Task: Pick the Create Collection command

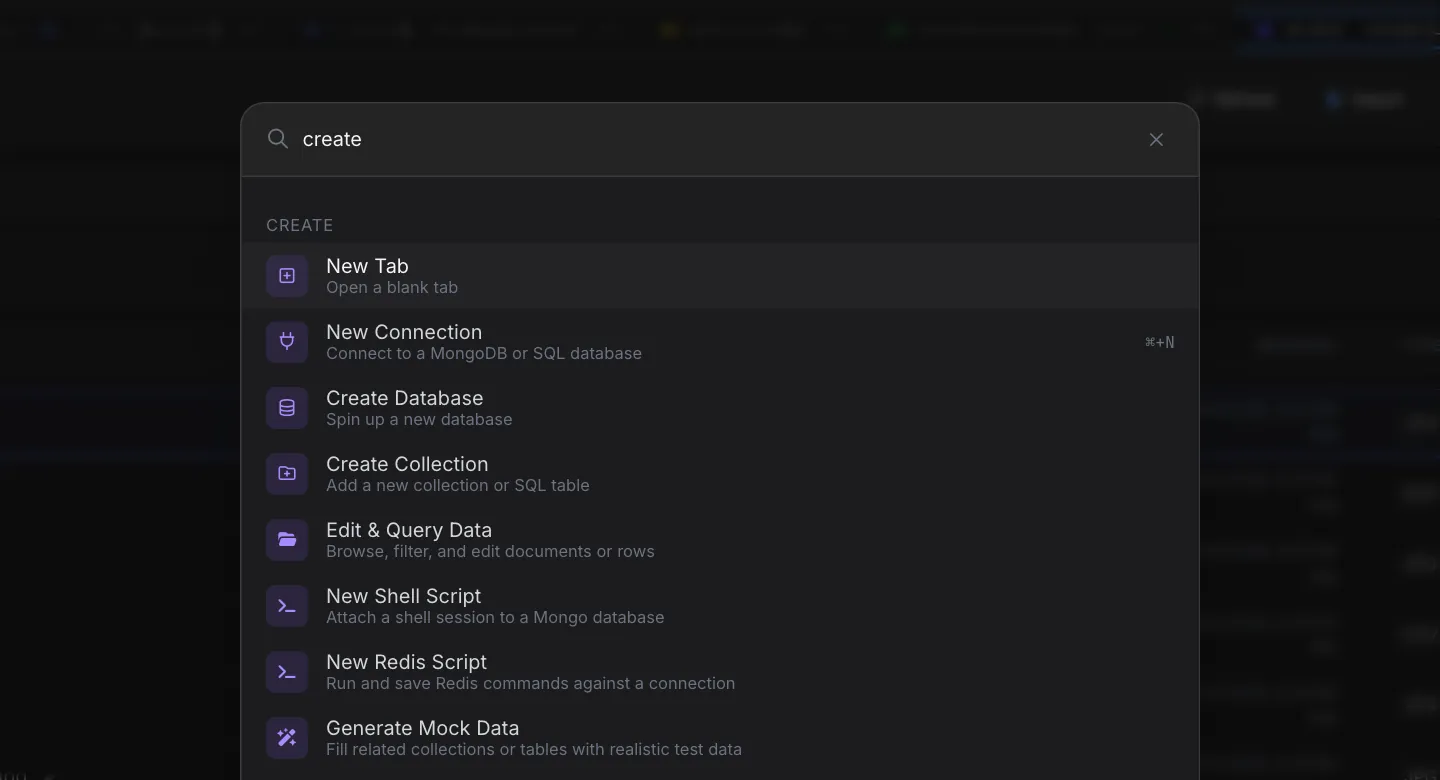Action: 720,474
